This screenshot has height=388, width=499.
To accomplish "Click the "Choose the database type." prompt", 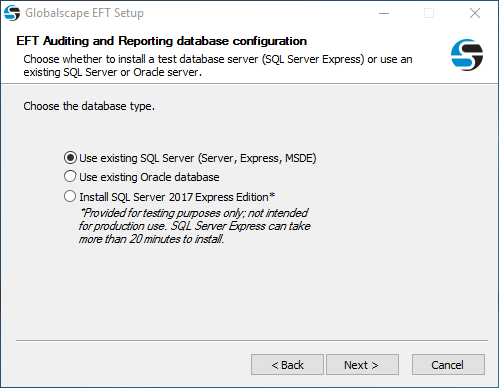I will pos(89,106).
